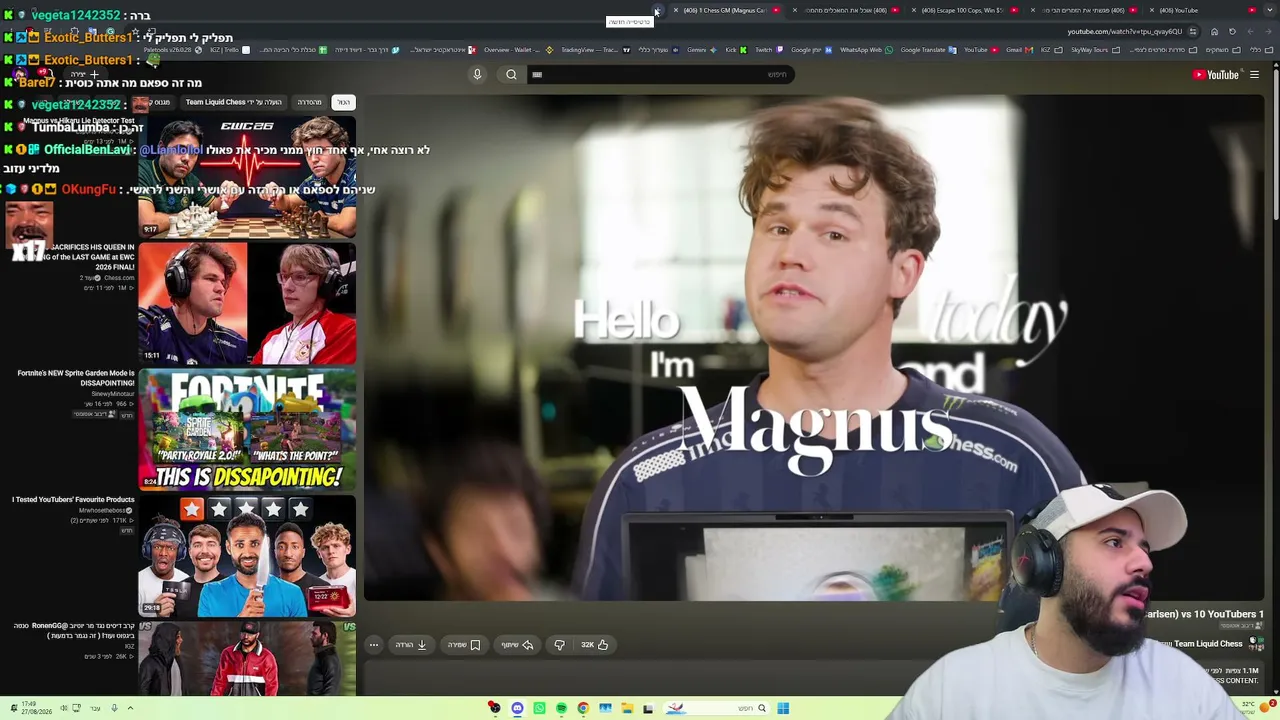
Task: Save the video with the bookmark button
Action: (464, 645)
